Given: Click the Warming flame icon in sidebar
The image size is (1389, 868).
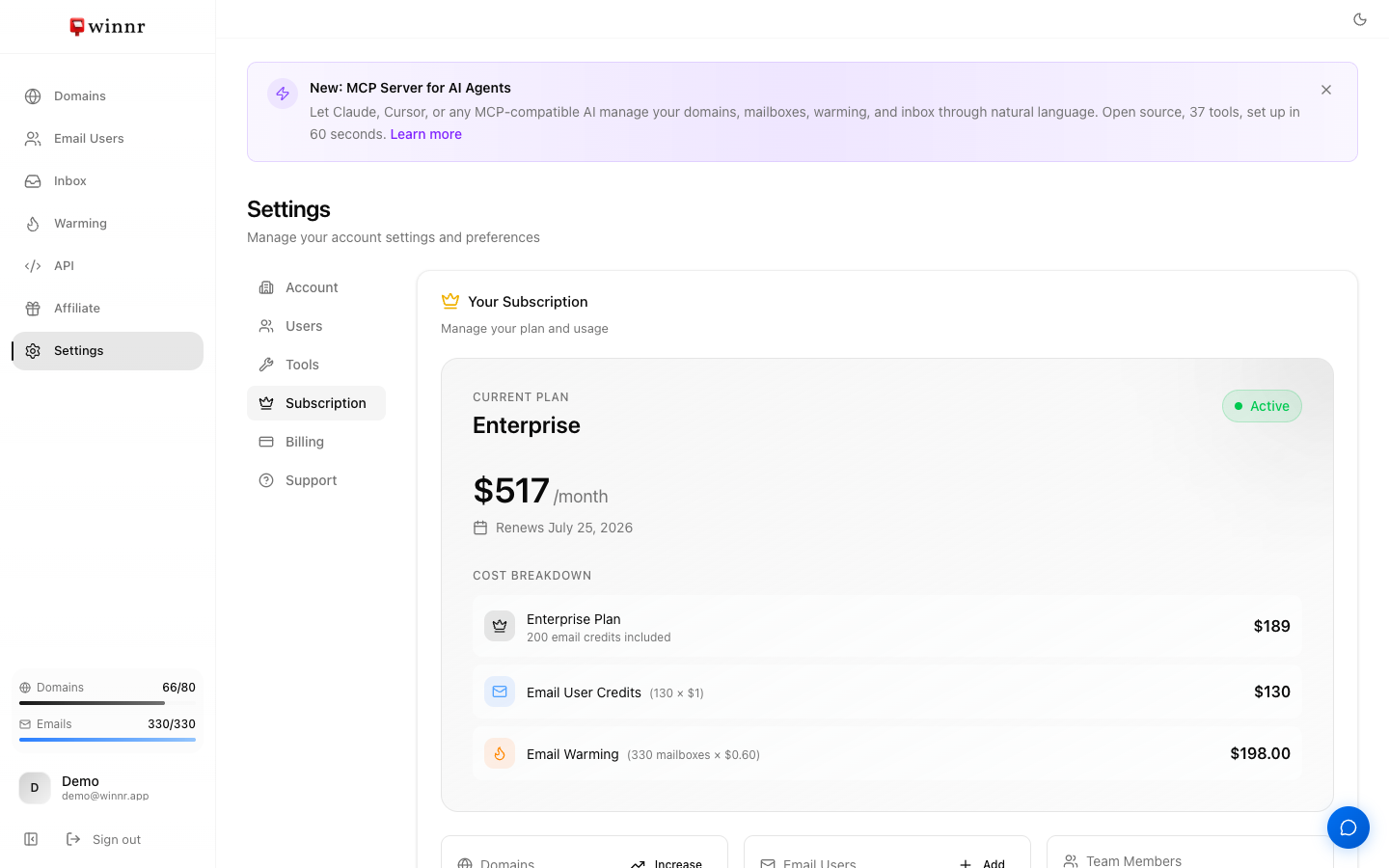Looking at the screenshot, I should [33, 224].
